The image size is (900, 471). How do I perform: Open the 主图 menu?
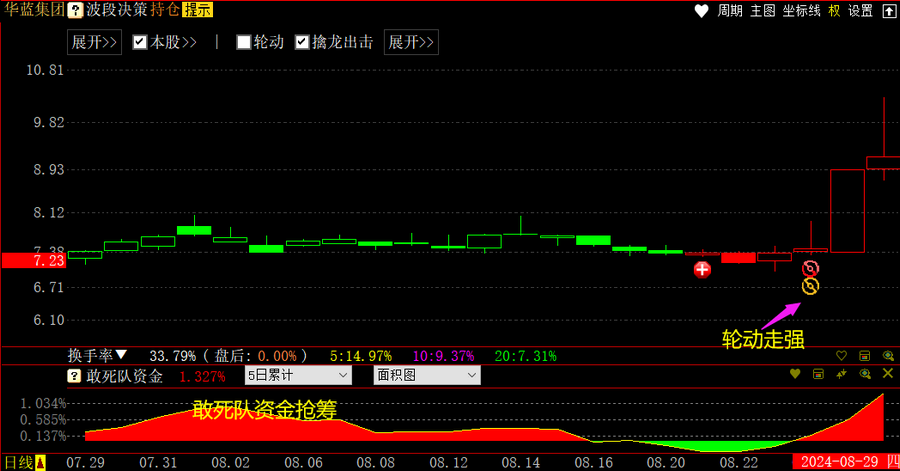point(762,11)
